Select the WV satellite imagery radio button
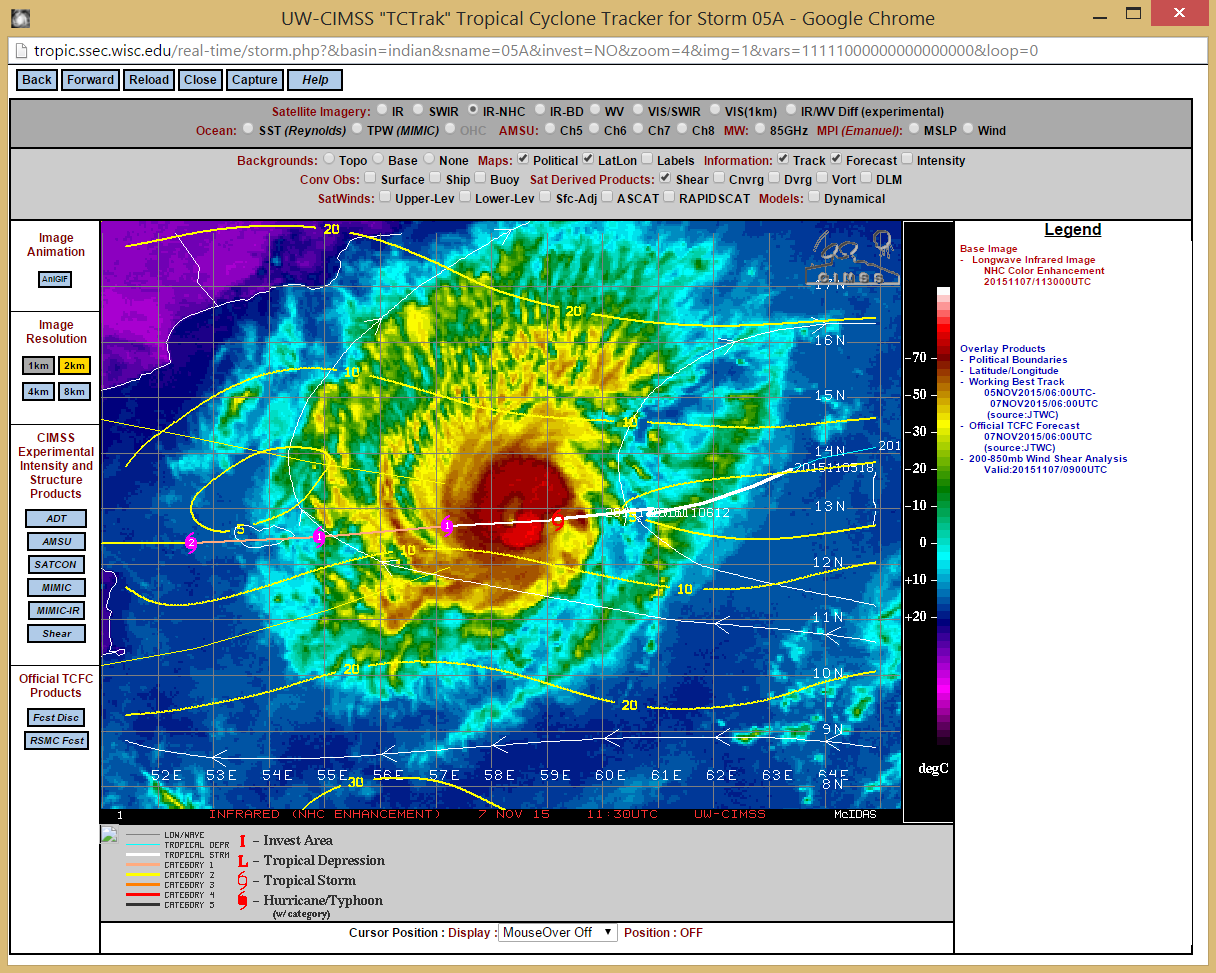 [595, 111]
